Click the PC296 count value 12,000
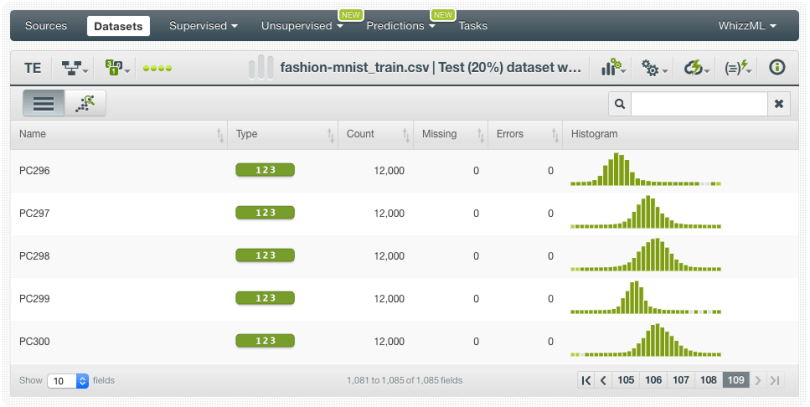 click(x=389, y=170)
